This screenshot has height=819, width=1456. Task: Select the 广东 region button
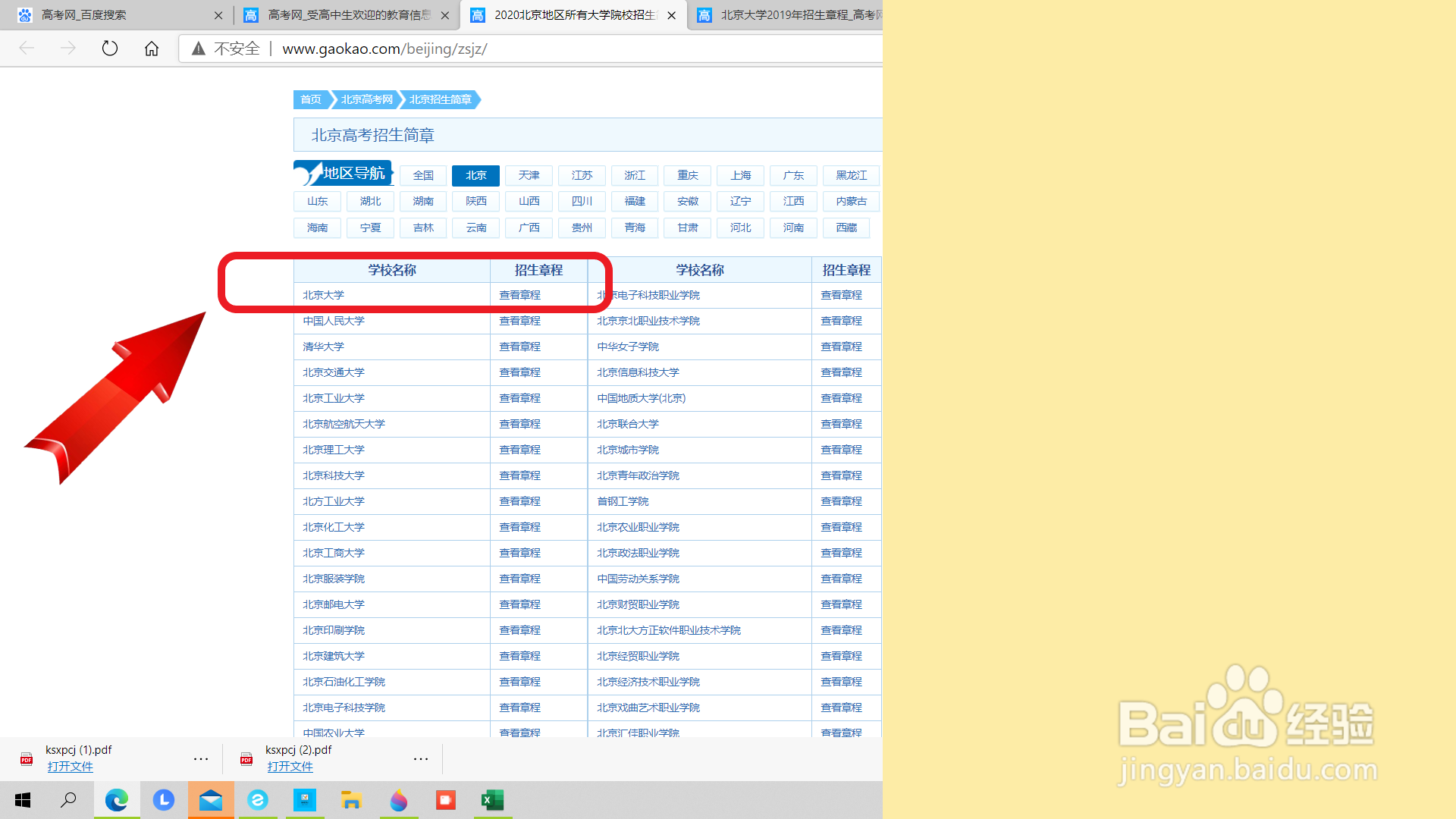click(x=793, y=175)
